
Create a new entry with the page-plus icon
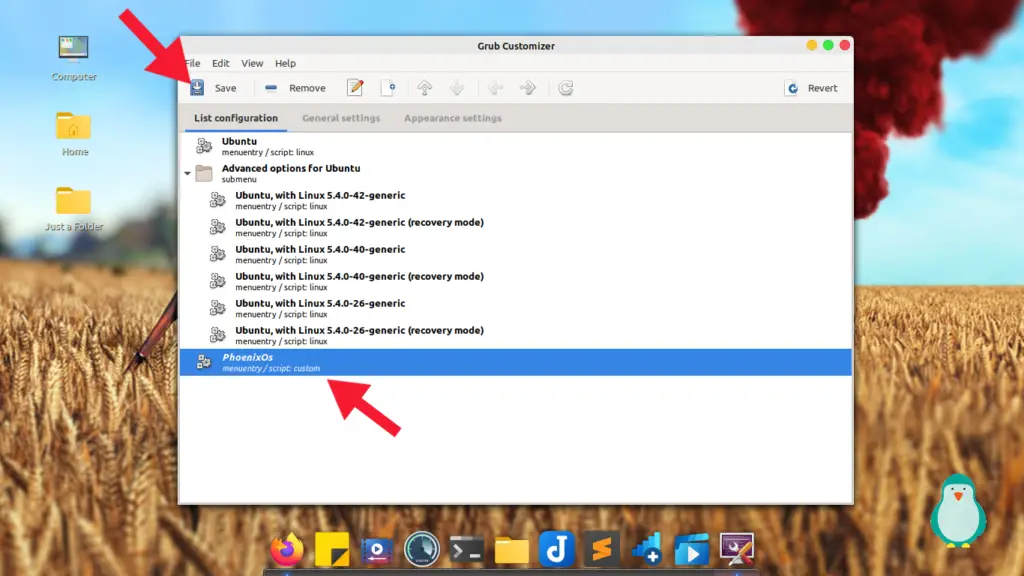click(388, 88)
